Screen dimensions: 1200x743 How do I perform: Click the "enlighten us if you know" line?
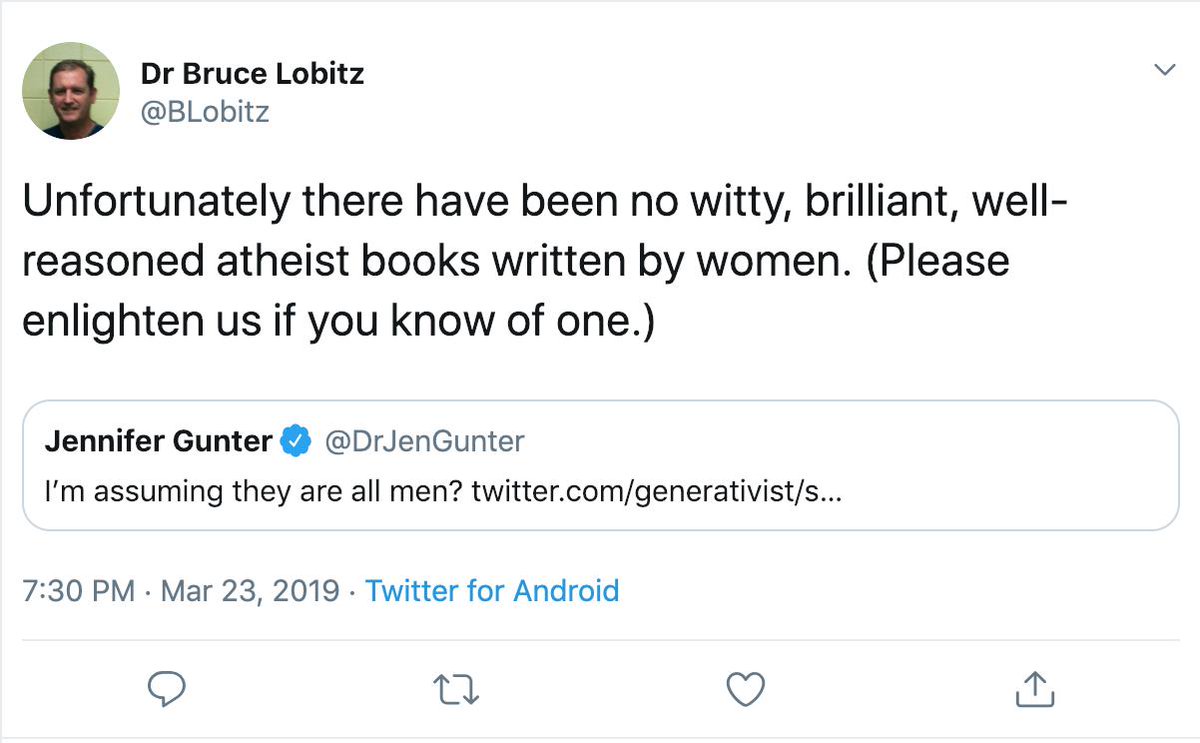[337, 323]
